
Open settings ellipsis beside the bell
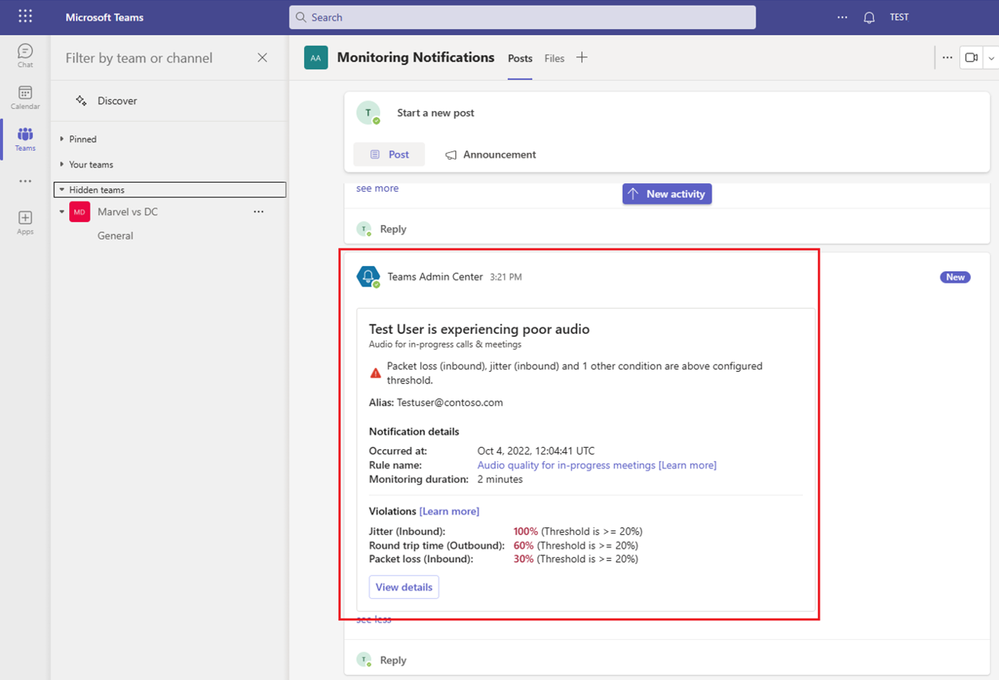pos(842,17)
